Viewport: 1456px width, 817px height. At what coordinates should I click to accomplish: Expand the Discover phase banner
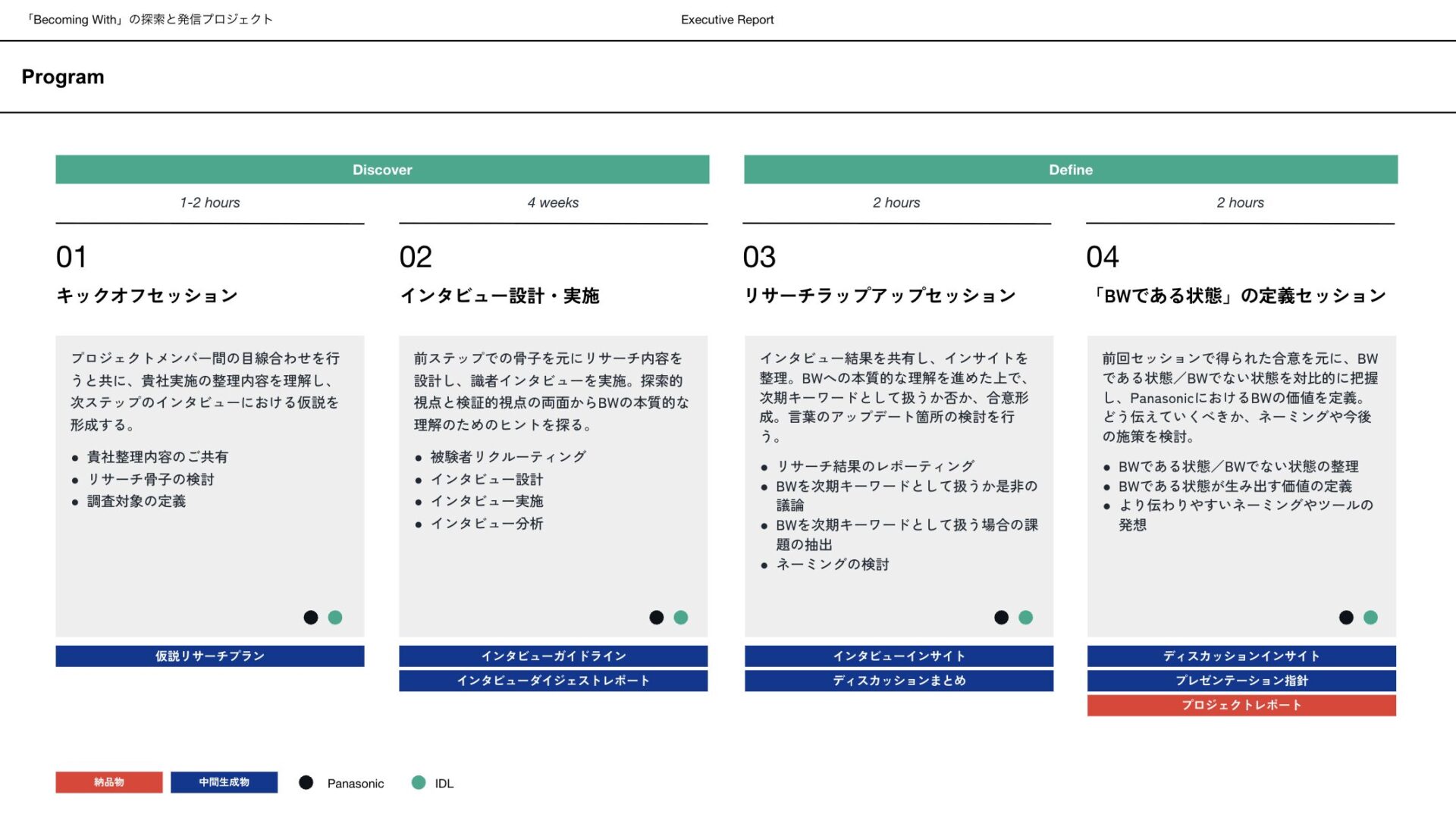point(382,170)
